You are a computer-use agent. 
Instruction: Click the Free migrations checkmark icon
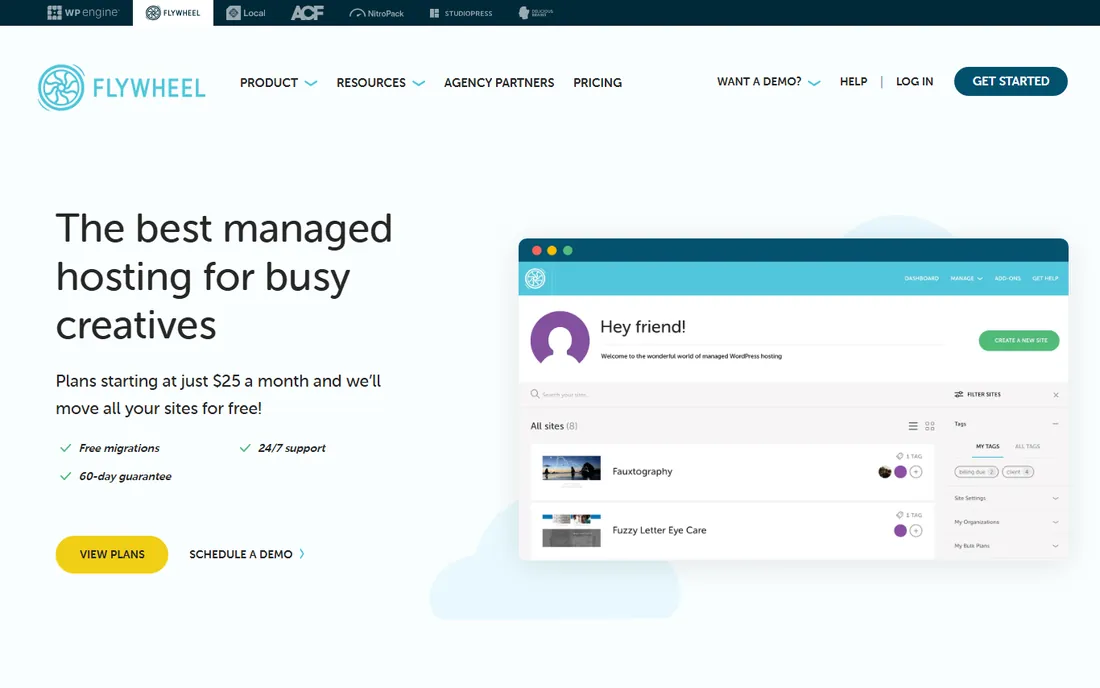click(x=65, y=448)
